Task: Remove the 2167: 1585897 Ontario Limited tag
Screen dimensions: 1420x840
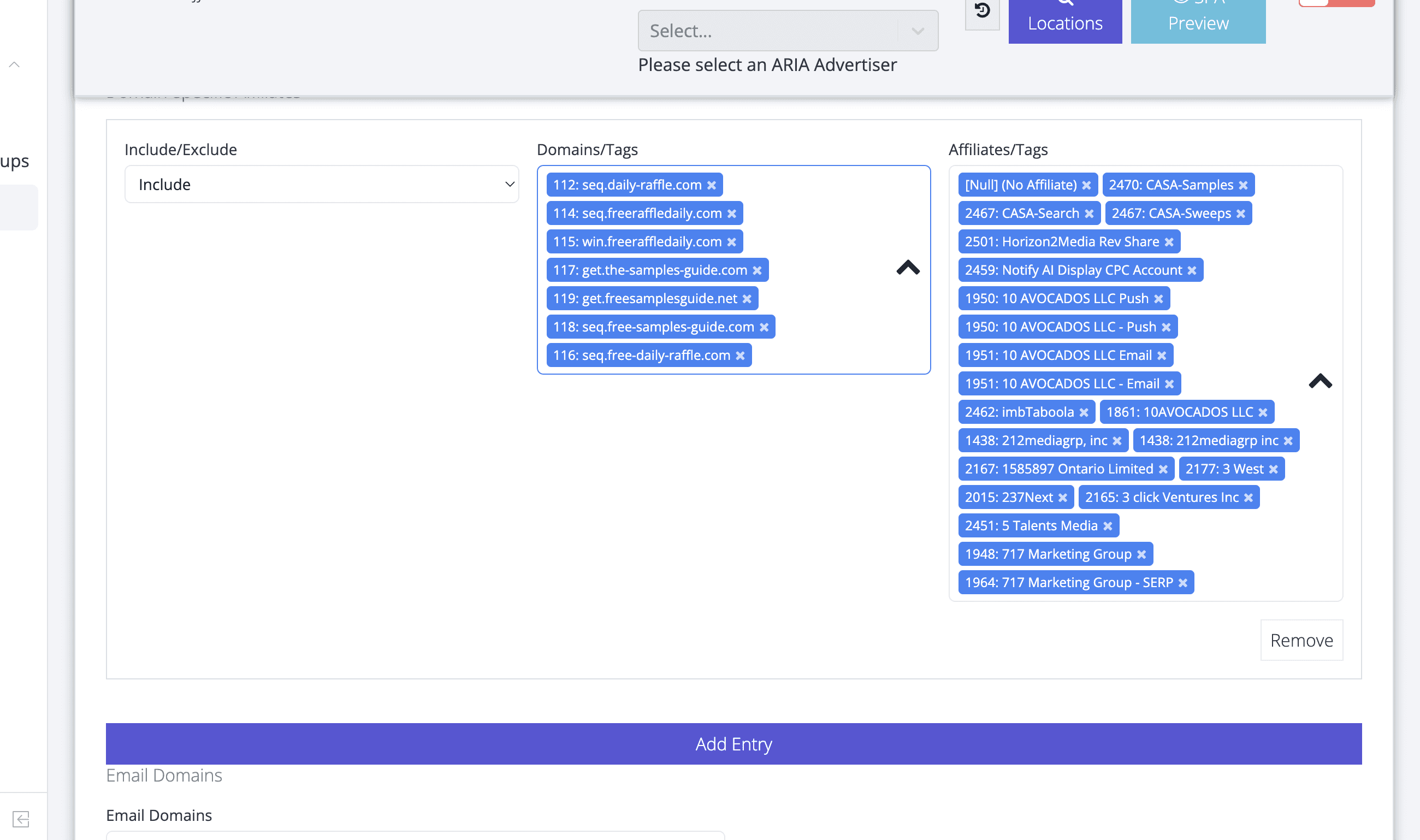Action: click(x=1164, y=469)
